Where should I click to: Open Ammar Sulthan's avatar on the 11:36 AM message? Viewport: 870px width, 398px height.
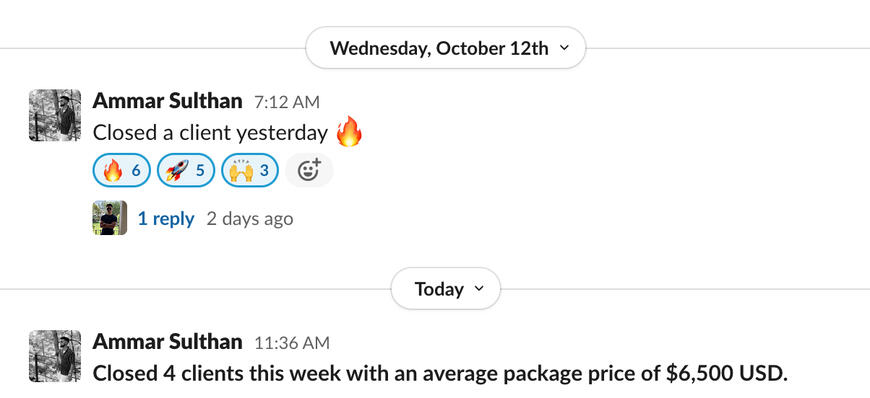[55, 356]
